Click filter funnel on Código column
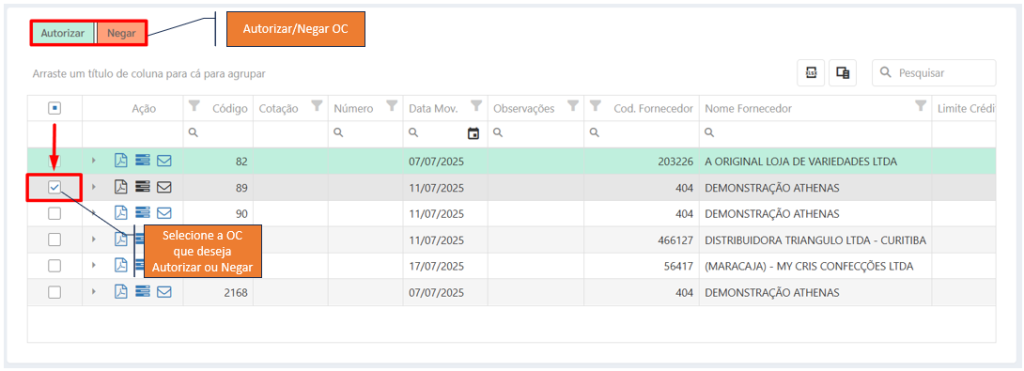 195,105
